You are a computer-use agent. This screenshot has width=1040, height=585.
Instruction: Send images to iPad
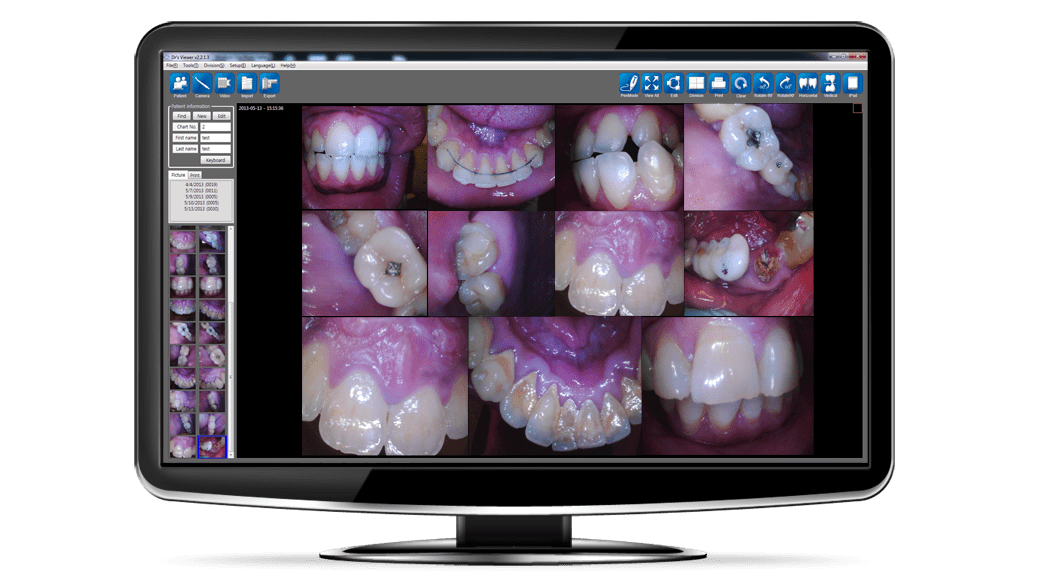point(852,83)
